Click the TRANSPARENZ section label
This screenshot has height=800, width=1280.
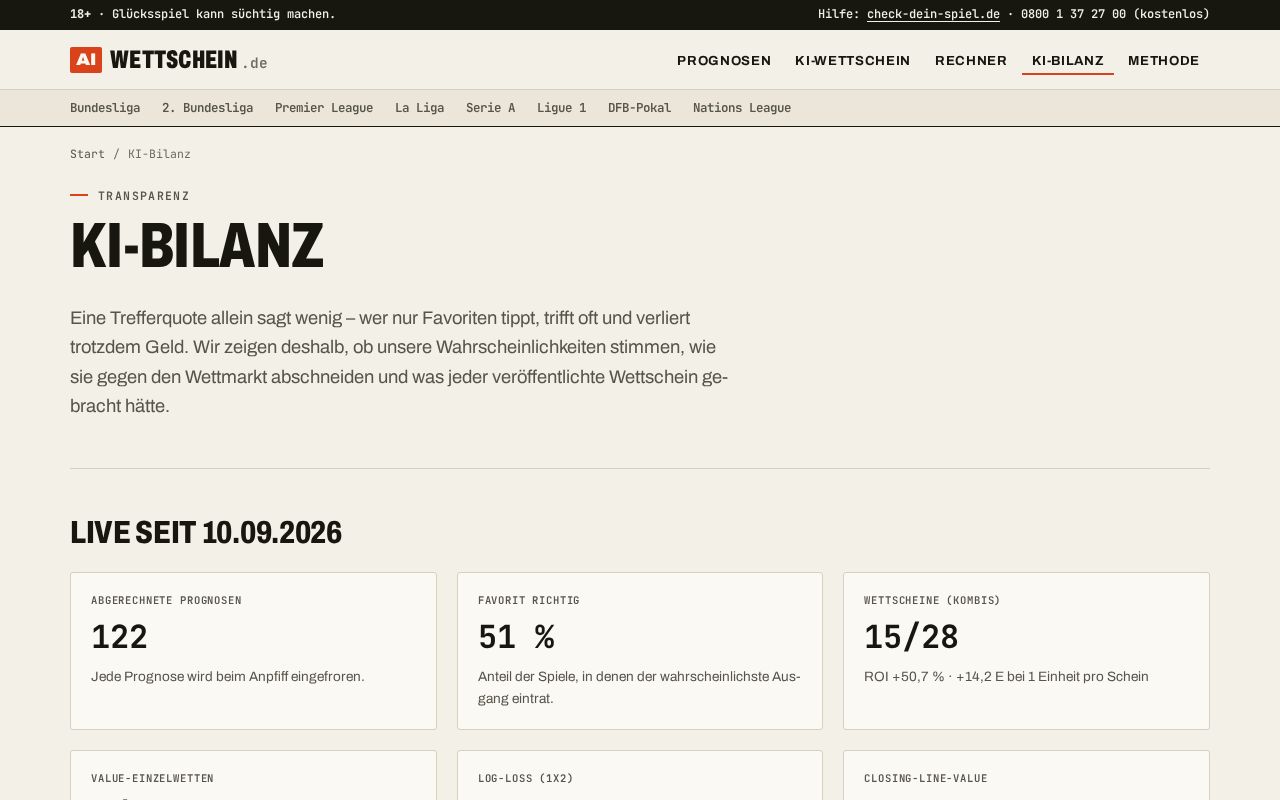click(144, 196)
